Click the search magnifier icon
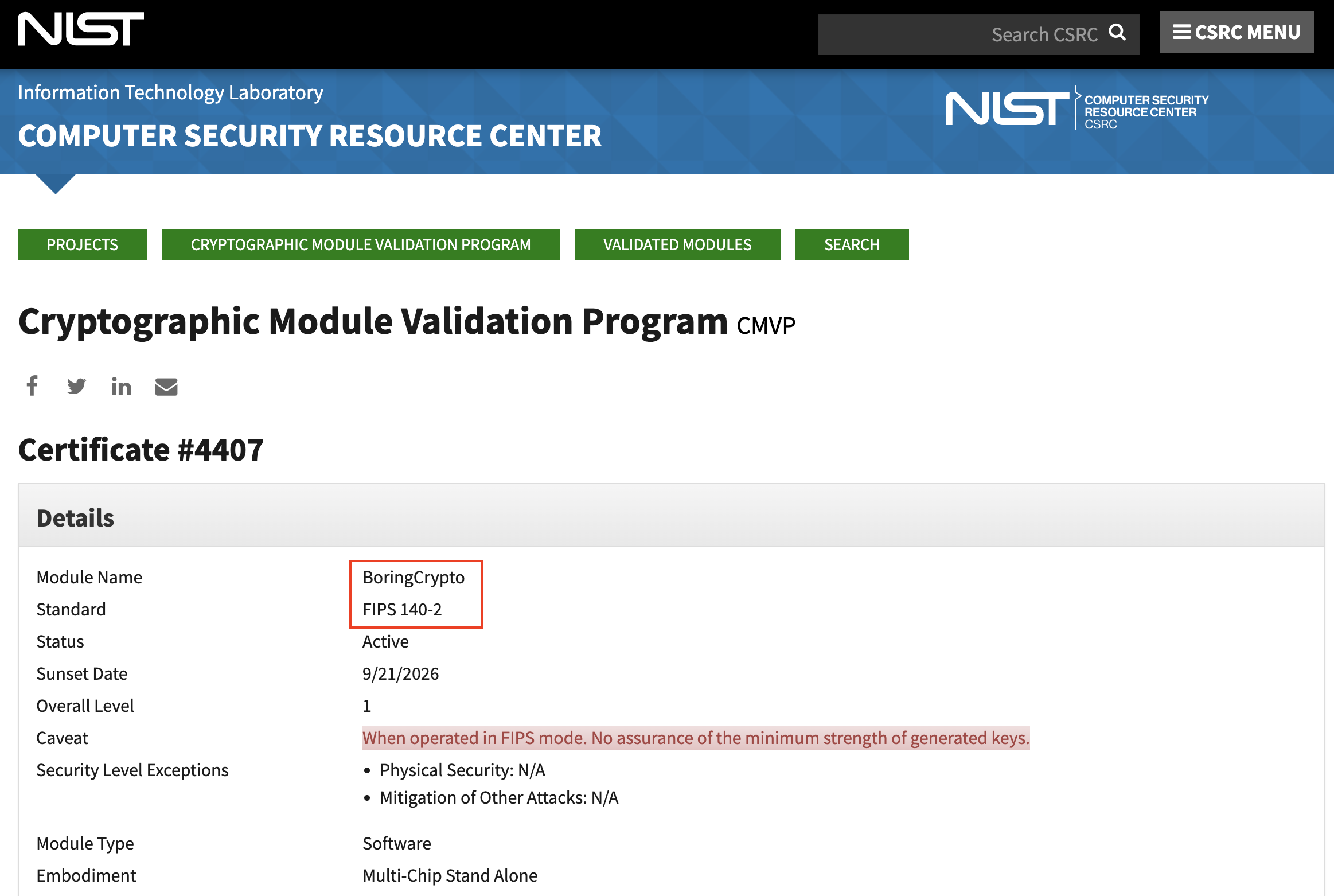This screenshot has width=1334, height=896. point(1117,33)
